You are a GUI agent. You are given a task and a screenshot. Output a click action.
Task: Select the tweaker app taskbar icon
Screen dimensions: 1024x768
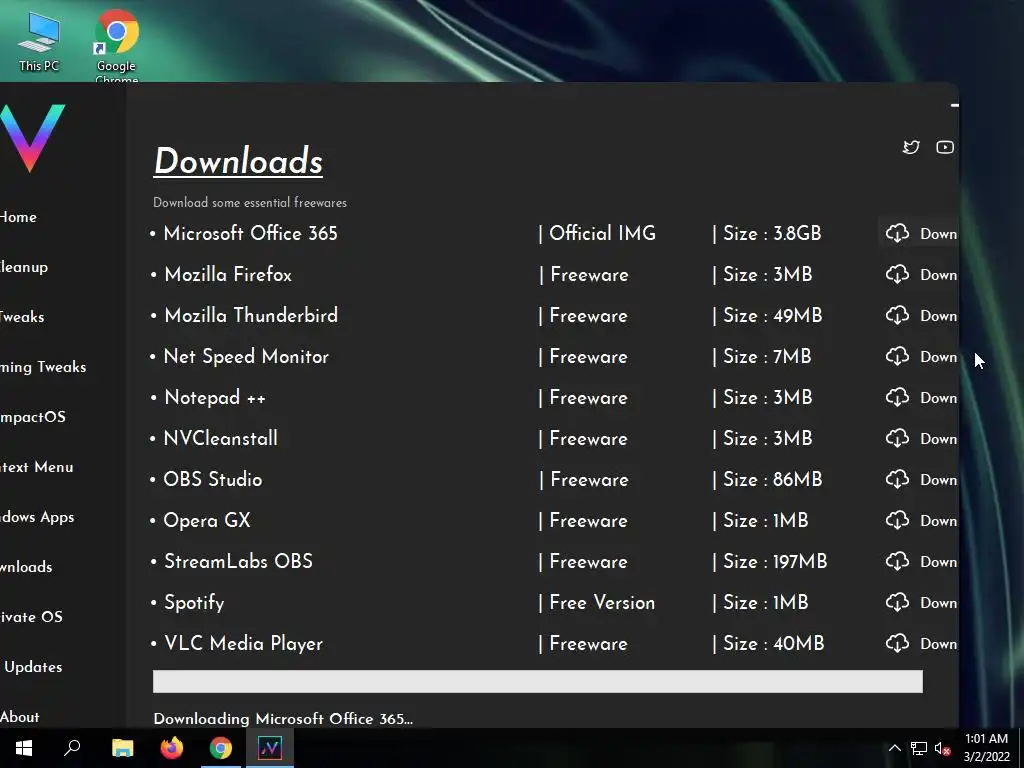click(x=270, y=748)
